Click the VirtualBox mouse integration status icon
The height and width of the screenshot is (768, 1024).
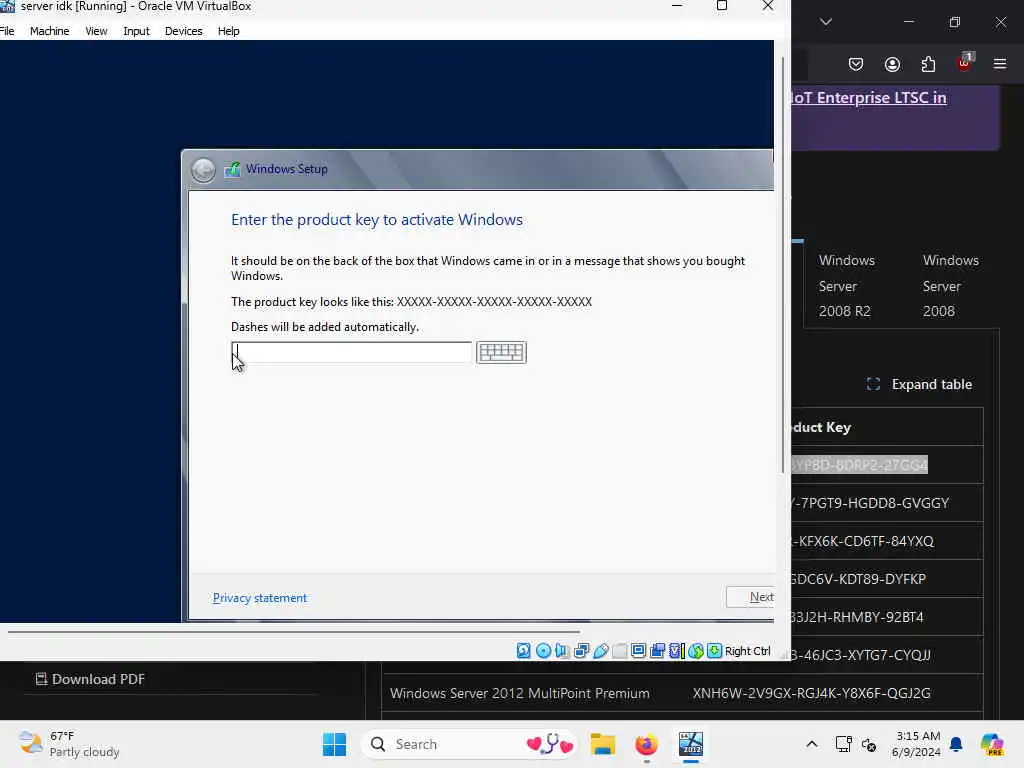[696, 650]
